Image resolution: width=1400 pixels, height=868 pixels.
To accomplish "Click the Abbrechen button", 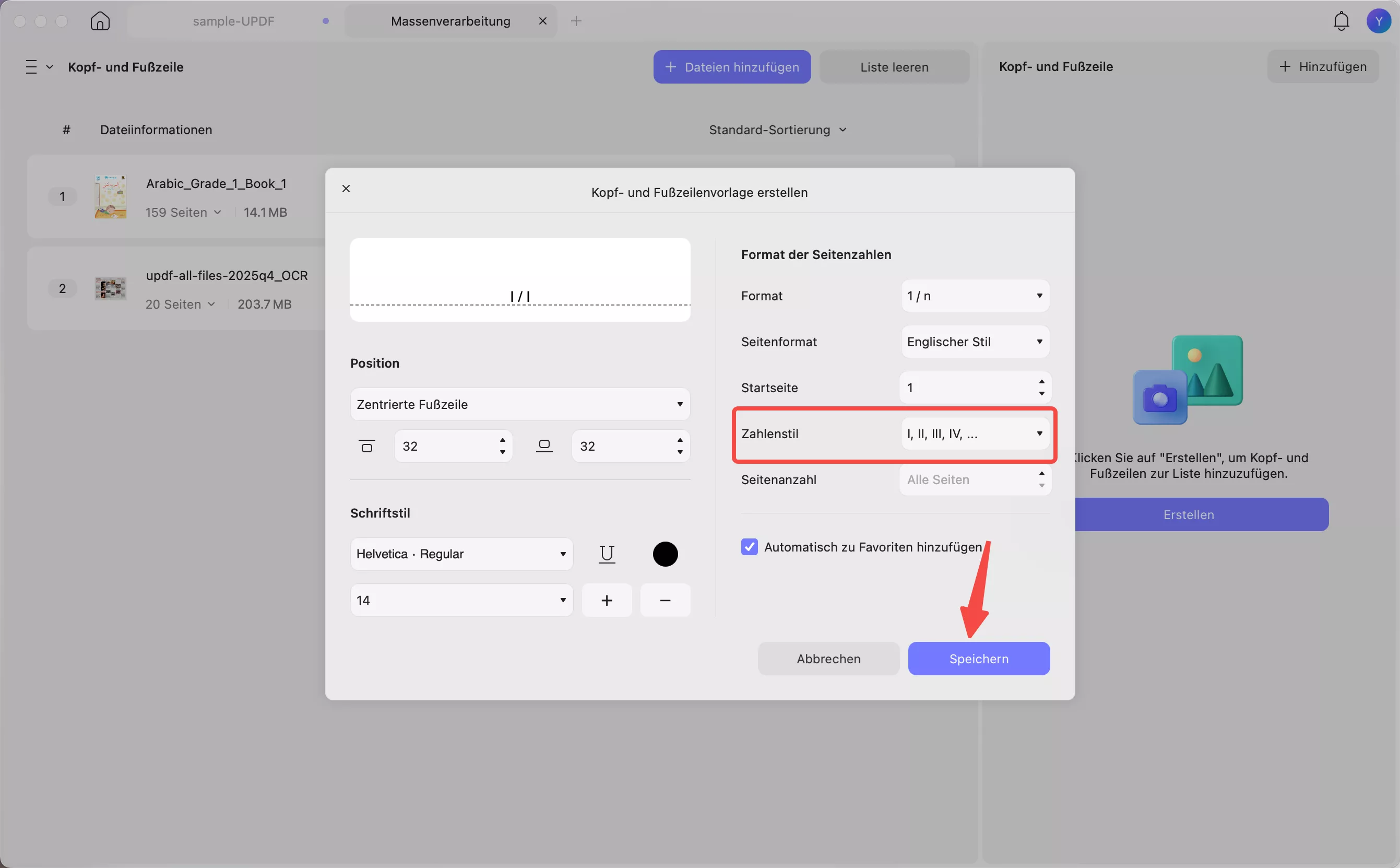I will pos(828,659).
